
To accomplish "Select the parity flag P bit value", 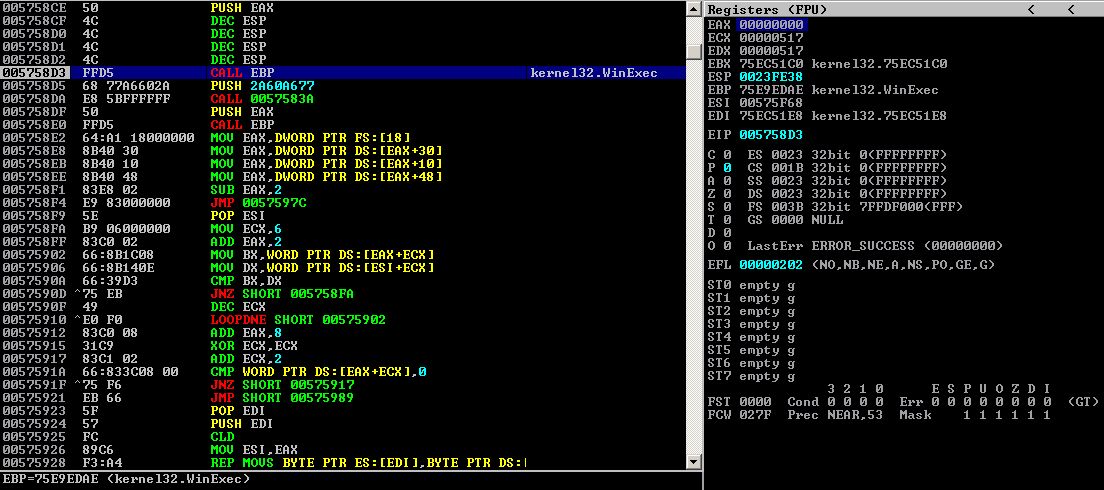I will [727, 167].
